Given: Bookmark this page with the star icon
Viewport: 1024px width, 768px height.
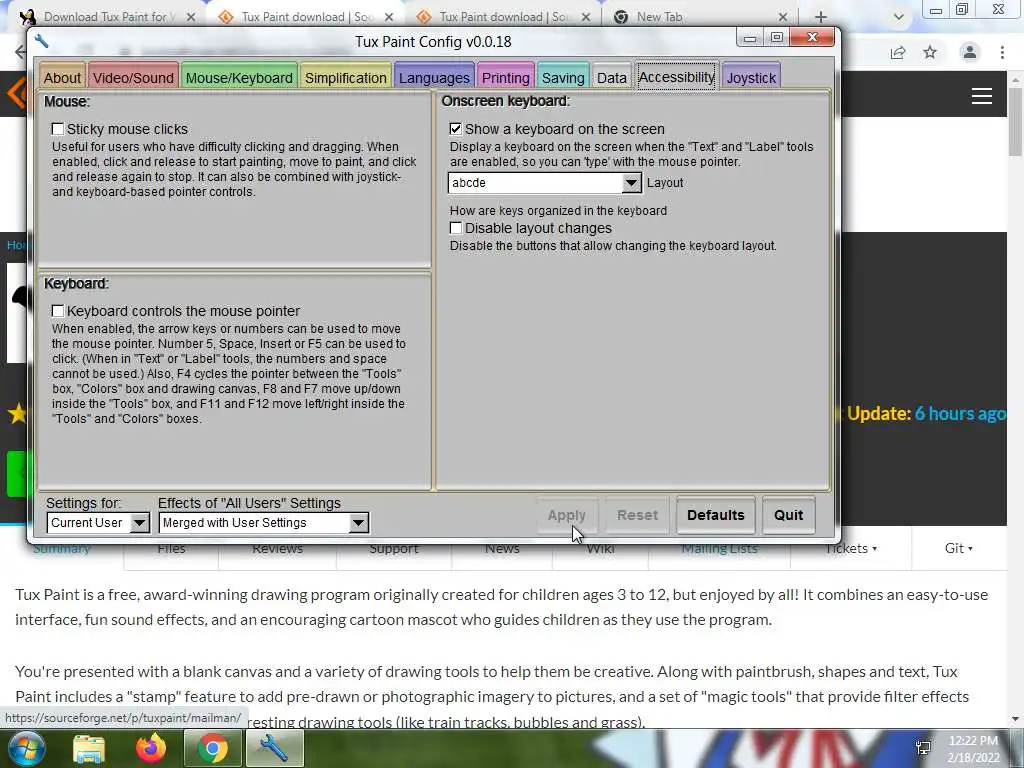Looking at the screenshot, I should tap(930, 52).
